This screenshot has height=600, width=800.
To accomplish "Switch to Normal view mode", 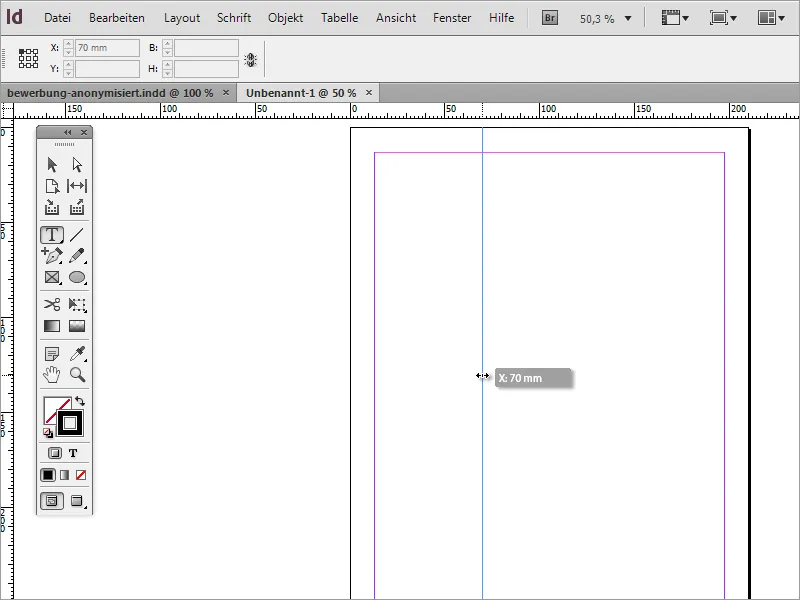I will pyautogui.click(x=52, y=501).
